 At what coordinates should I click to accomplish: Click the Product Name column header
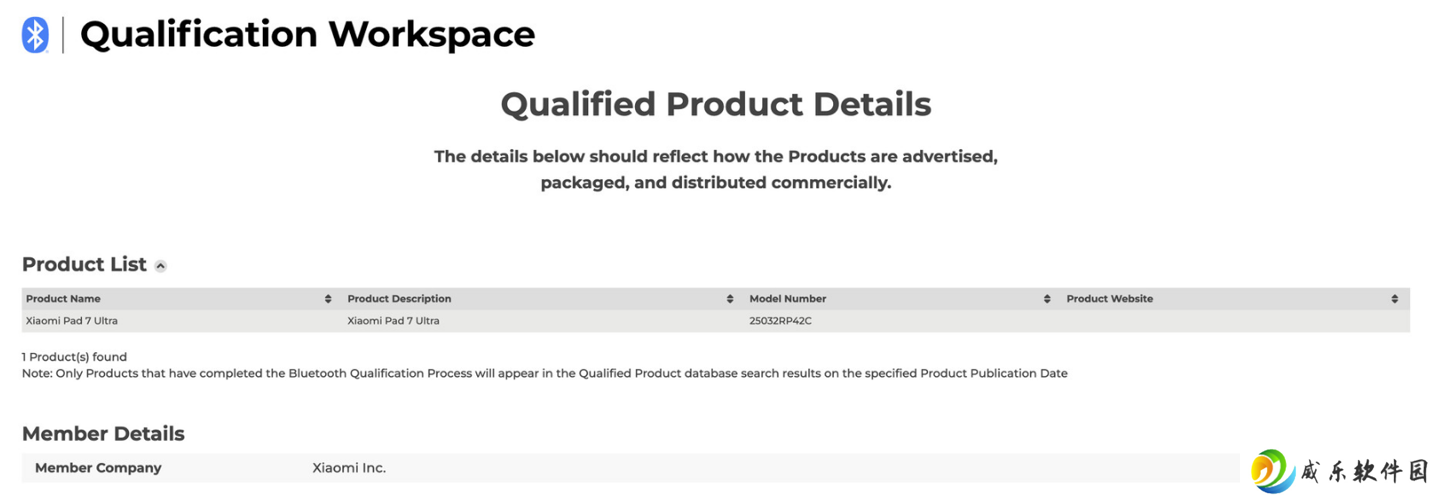click(x=63, y=299)
